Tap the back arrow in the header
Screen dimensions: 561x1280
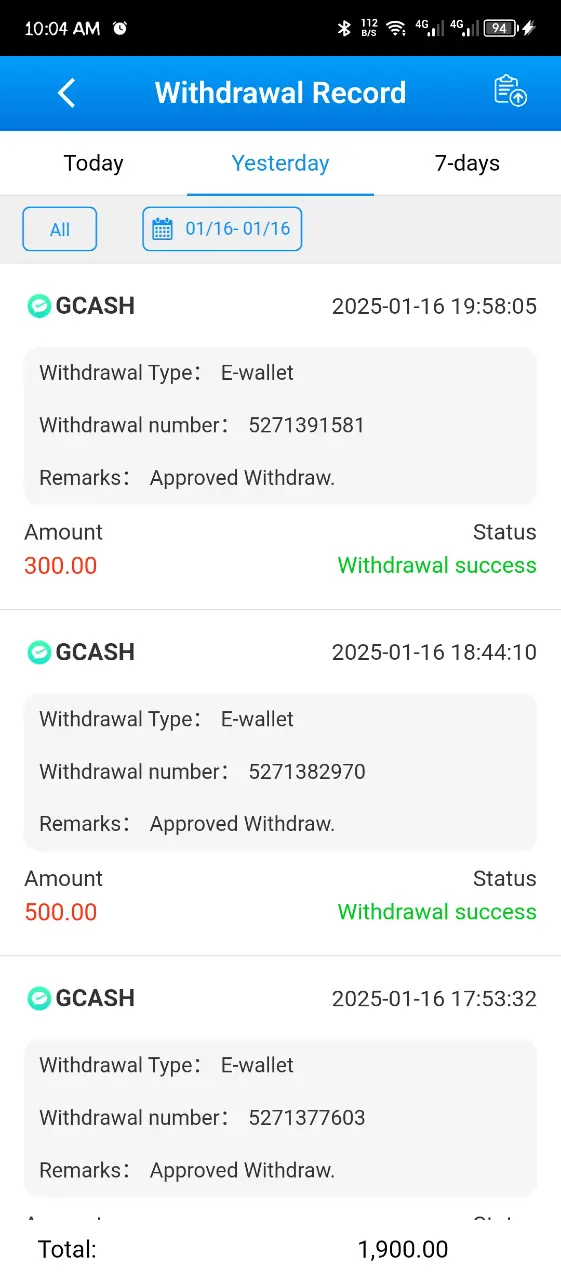click(67, 93)
